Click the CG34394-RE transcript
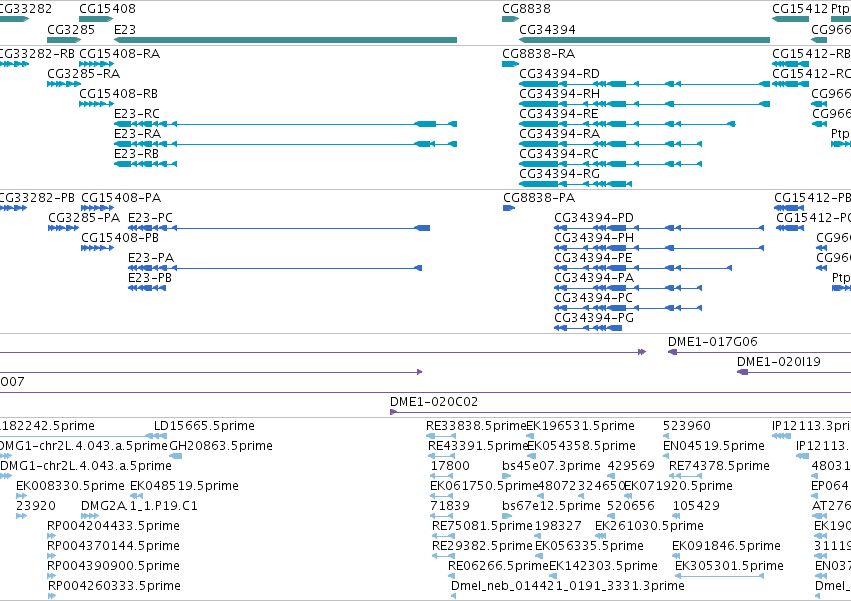Image resolution: width=851 pixels, height=601 pixels. coord(627,124)
